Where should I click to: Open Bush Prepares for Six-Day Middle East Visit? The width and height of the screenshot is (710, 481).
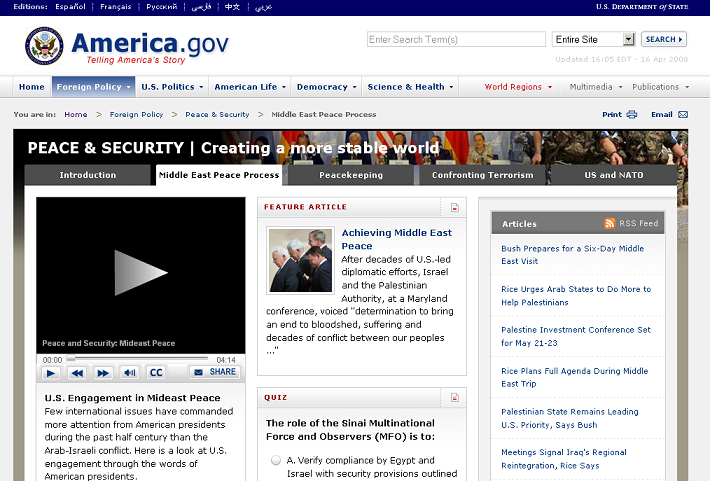572,255
